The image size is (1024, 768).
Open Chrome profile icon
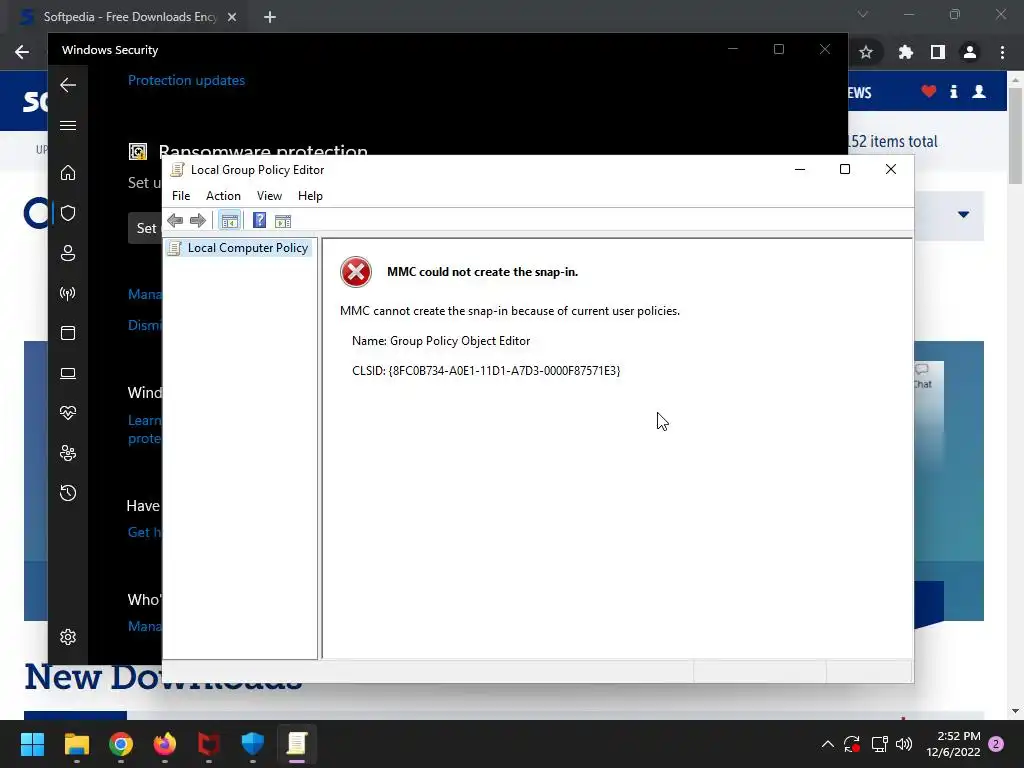pyautogui.click(x=970, y=52)
